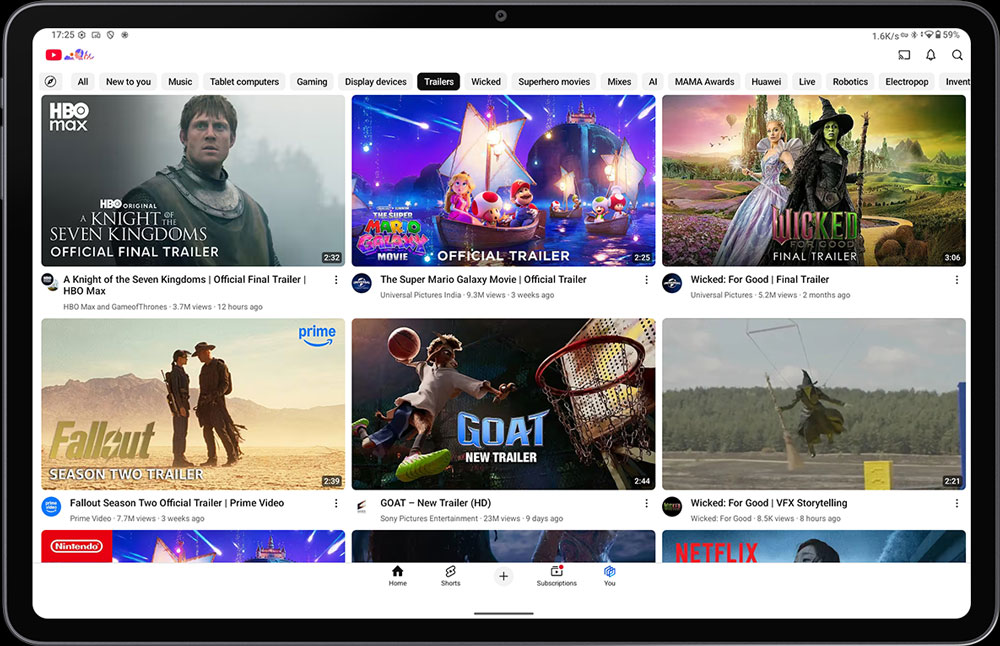Tap the Home icon in bottom bar
This screenshot has height=646, width=1000.
398,575
